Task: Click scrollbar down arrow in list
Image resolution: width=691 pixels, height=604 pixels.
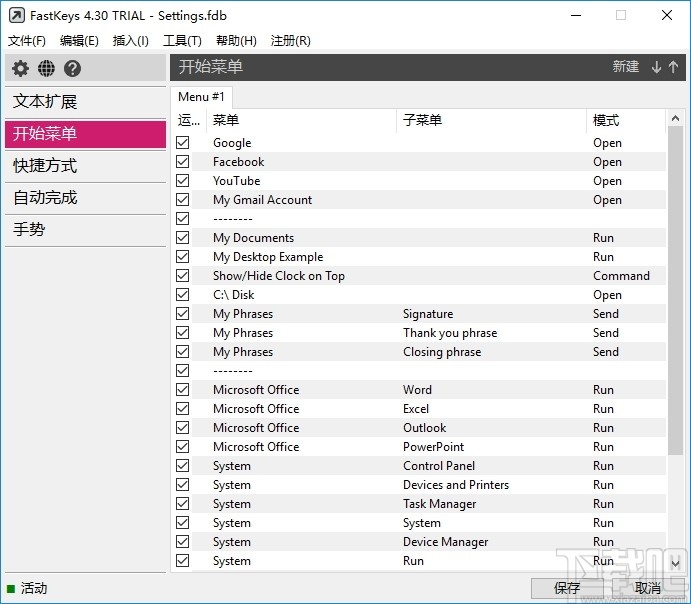Action: [x=675, y=563]
